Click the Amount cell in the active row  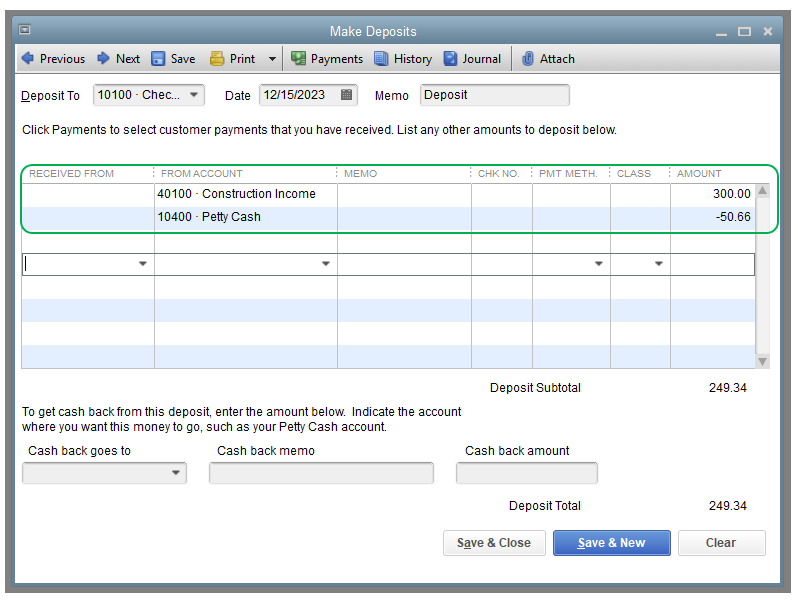(712, 265)
